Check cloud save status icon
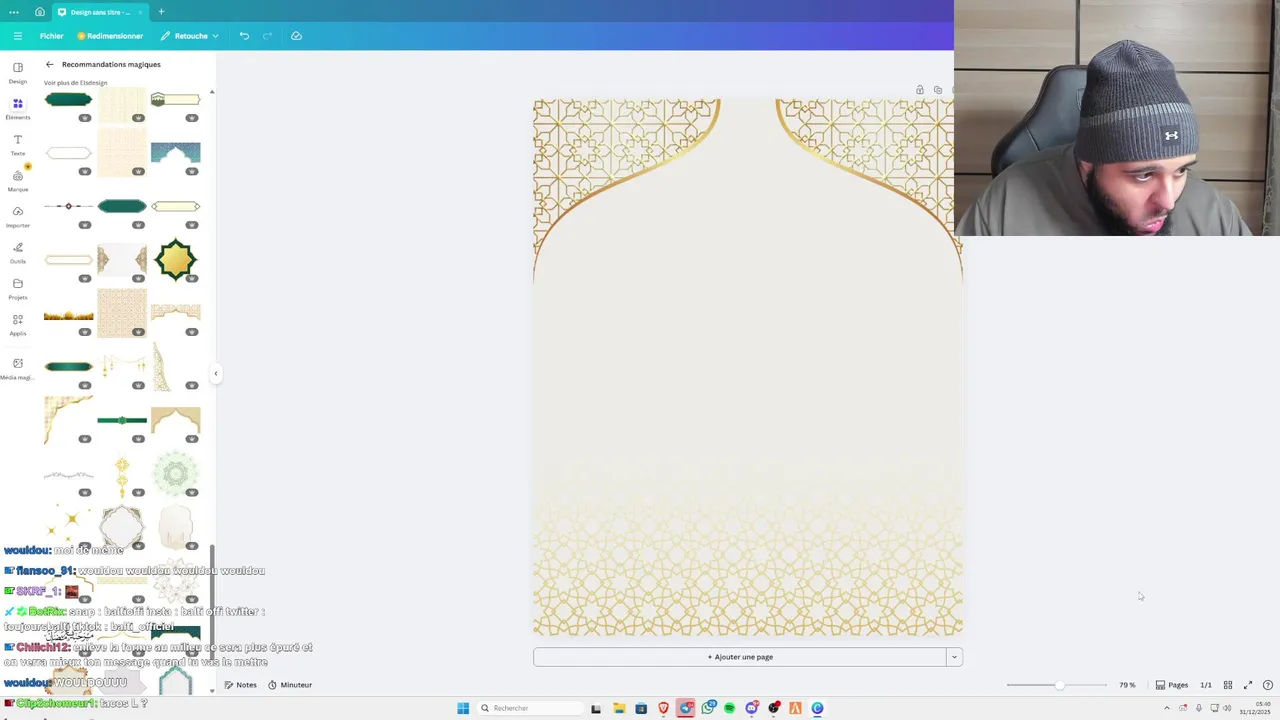Viewport: 1280px width, 720px height. [x=296, y=36]
